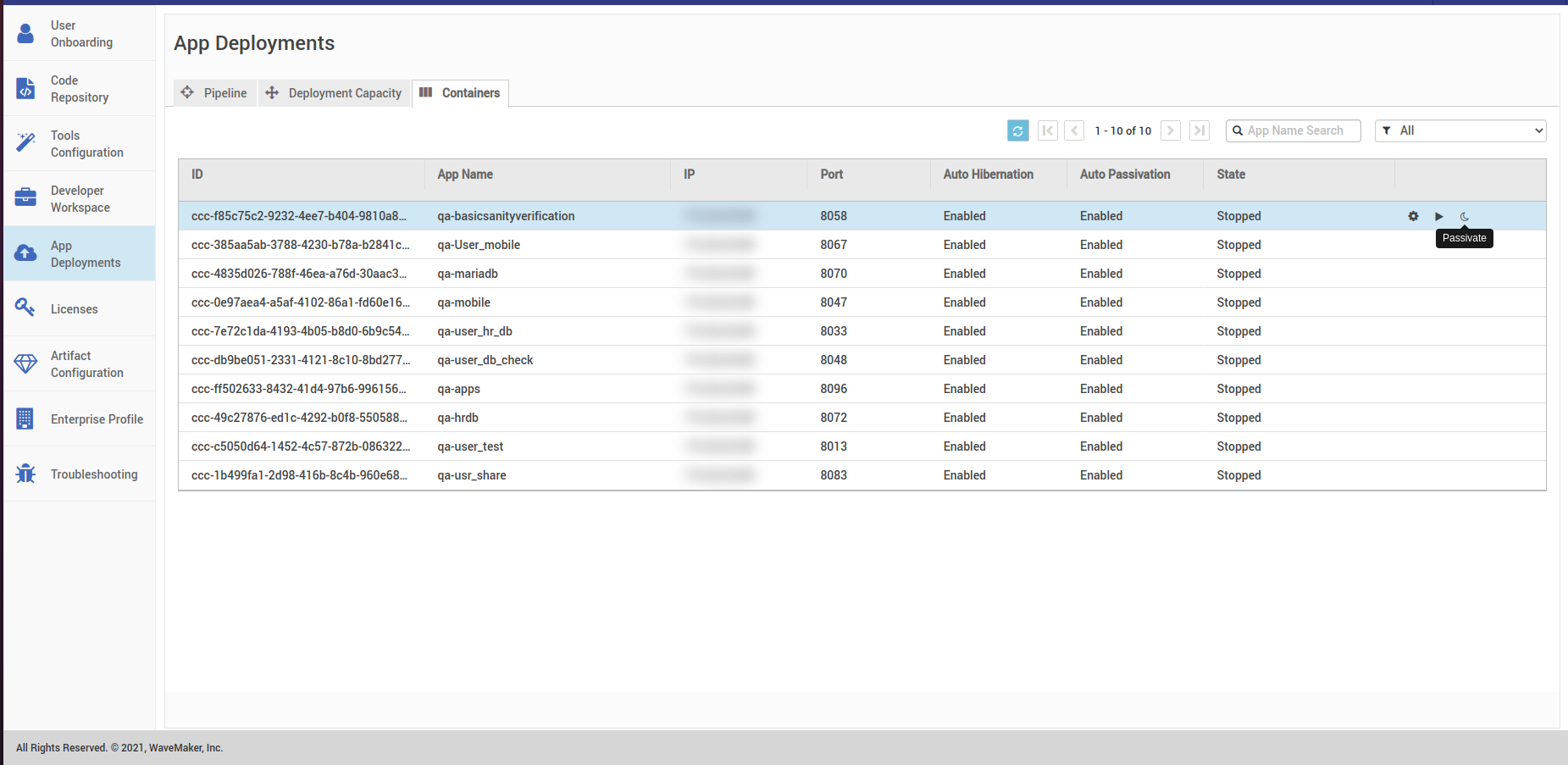Go to the next page
1568x765 pixels.
pyautogui.click(x=1171, y=130)
